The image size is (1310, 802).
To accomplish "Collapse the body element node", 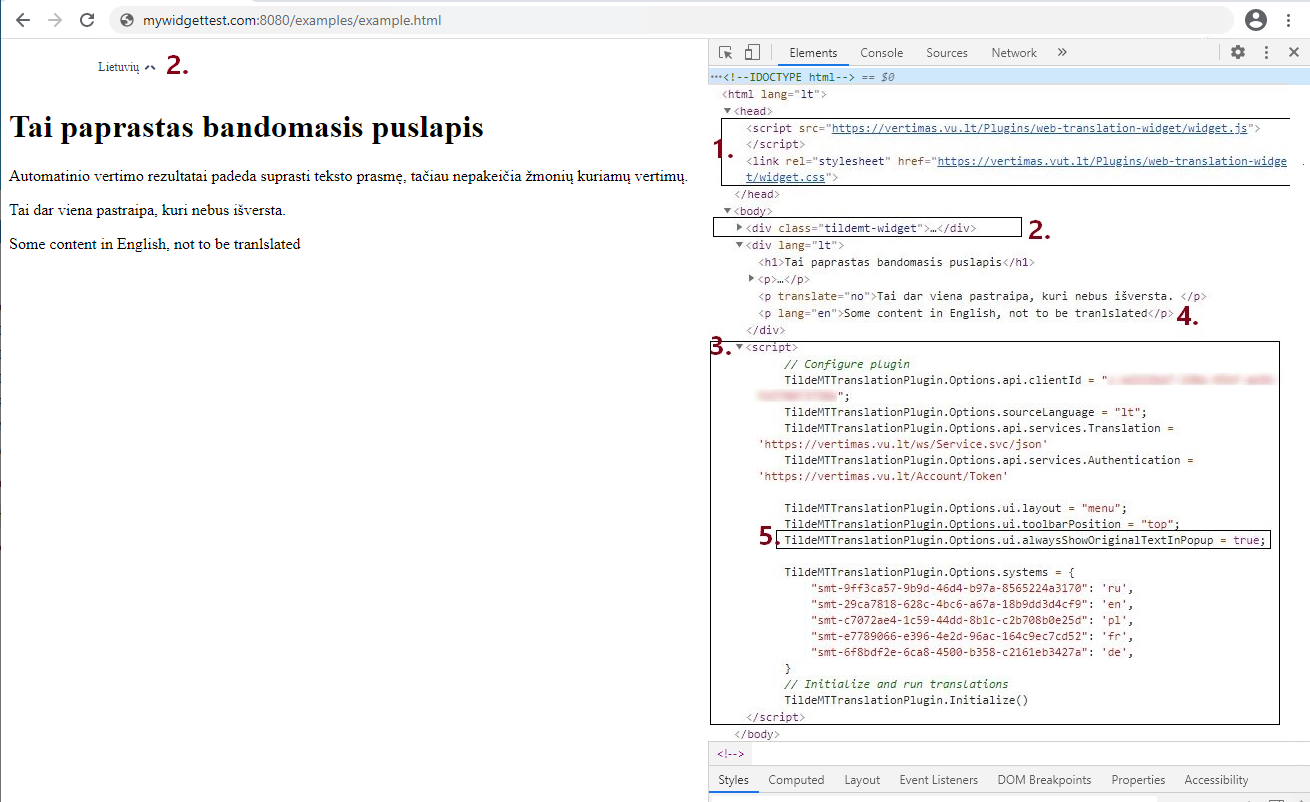I will [x=728, y=212].
